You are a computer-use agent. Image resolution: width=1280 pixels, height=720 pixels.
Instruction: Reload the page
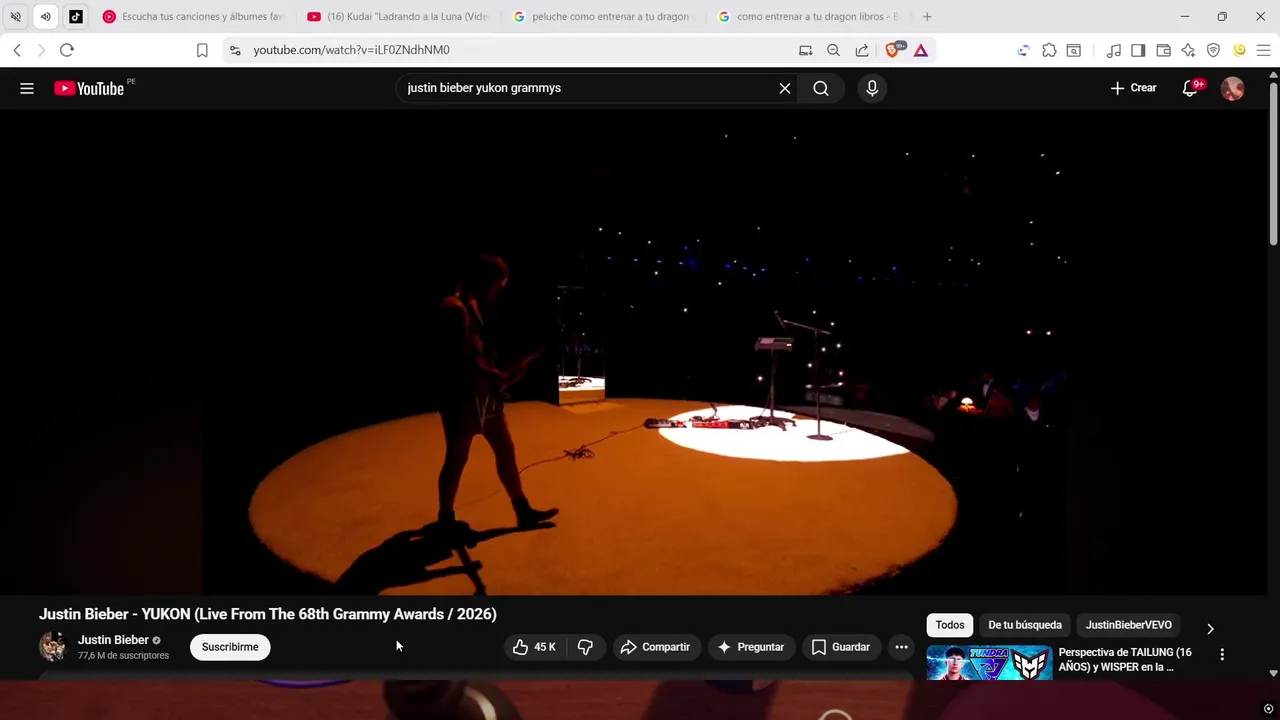(x=66, y=50)
